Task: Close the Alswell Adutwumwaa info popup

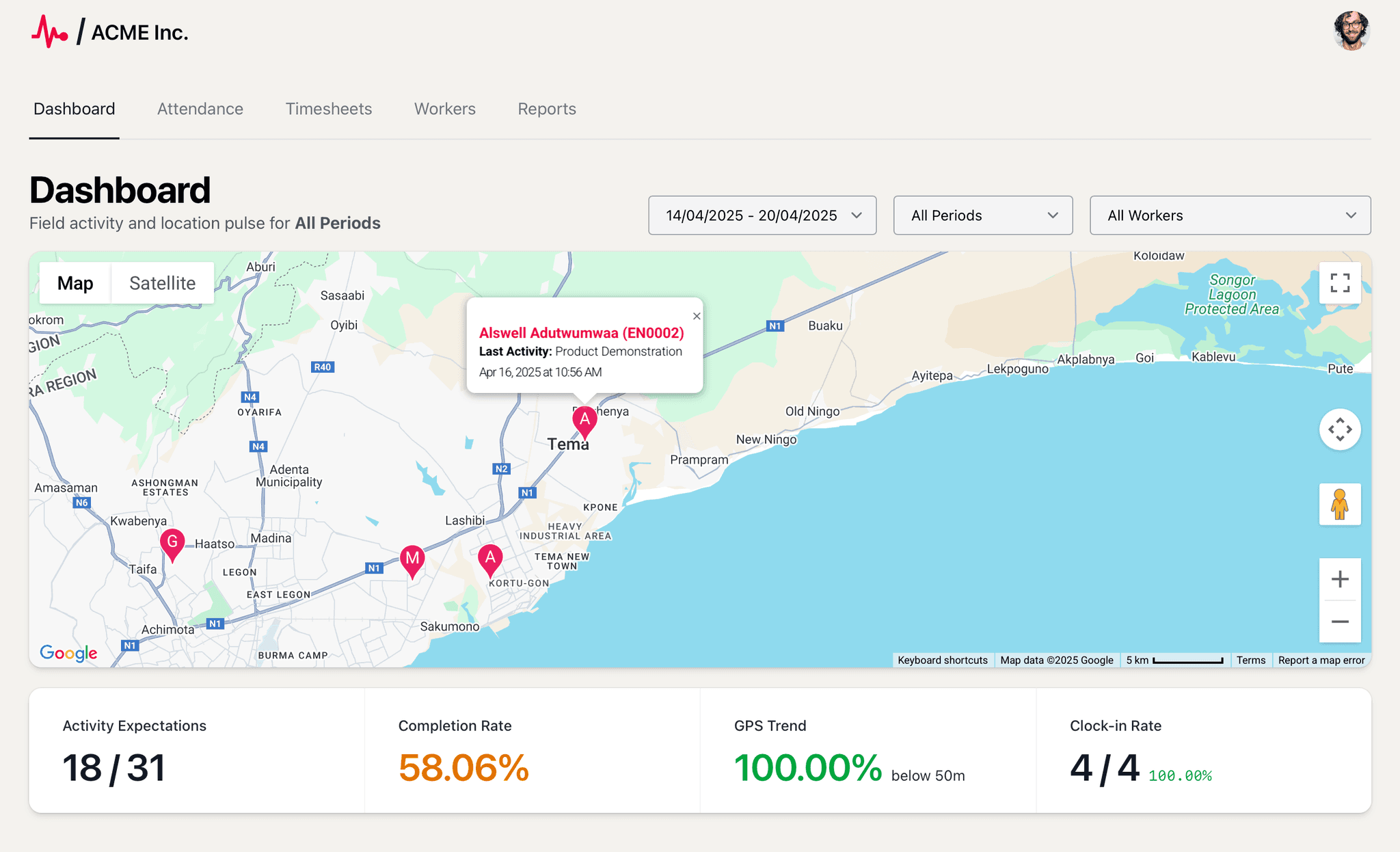Action: [x=697, y=316]
